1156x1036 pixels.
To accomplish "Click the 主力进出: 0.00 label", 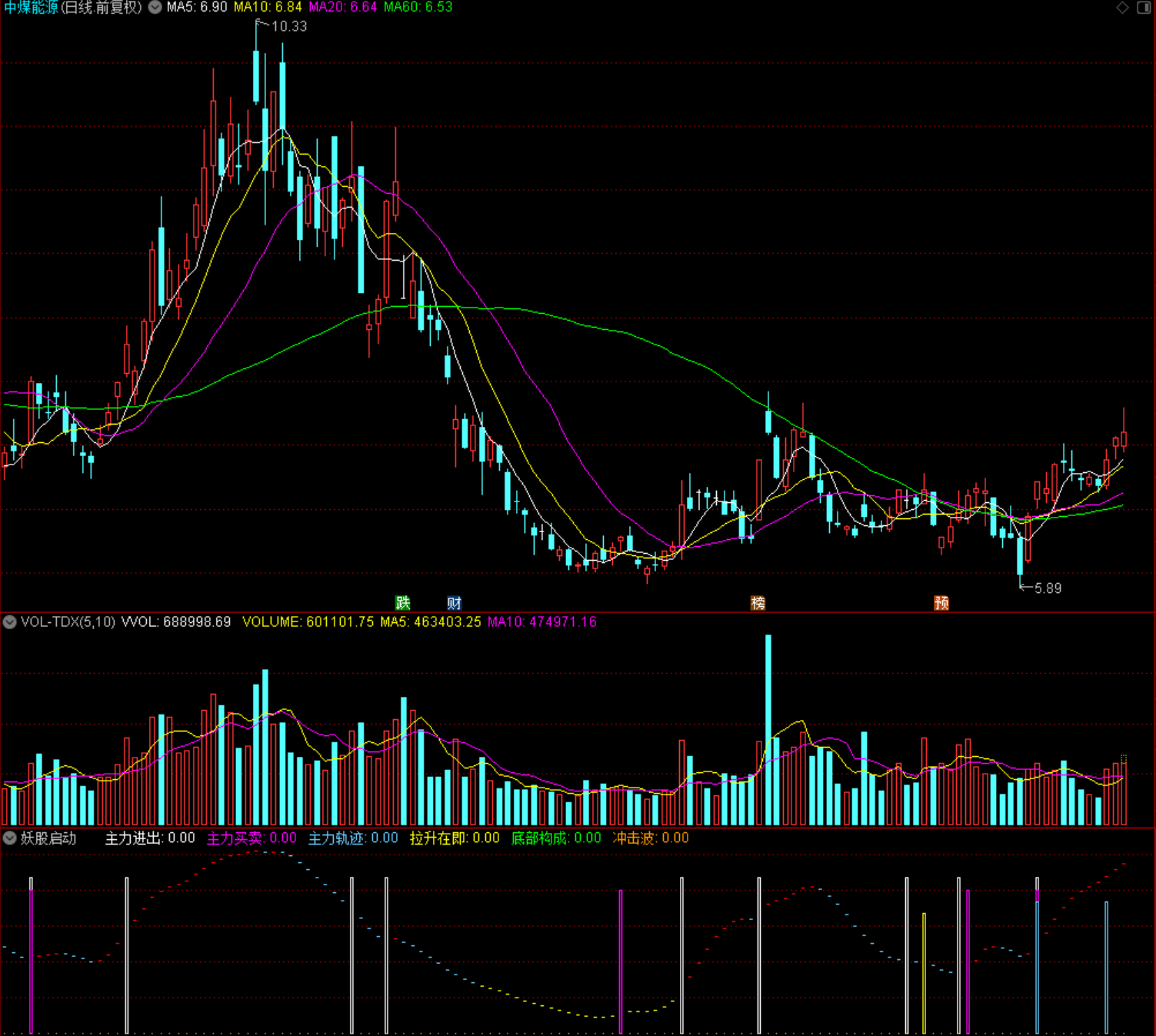I will (x=150, y=838).
